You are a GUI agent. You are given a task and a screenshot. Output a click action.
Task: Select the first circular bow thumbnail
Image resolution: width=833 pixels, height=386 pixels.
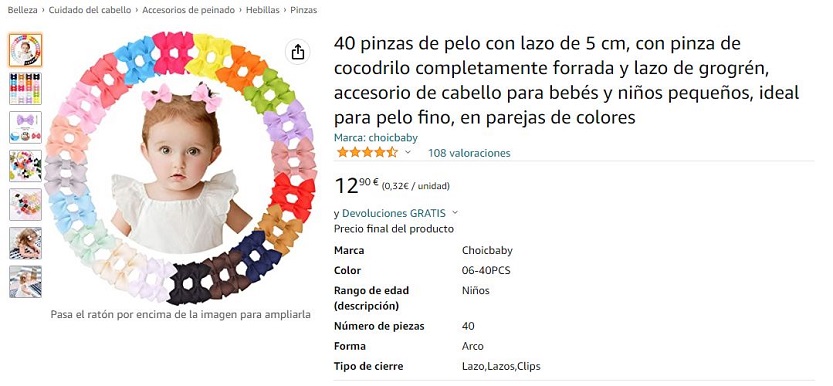coord(25,50)
